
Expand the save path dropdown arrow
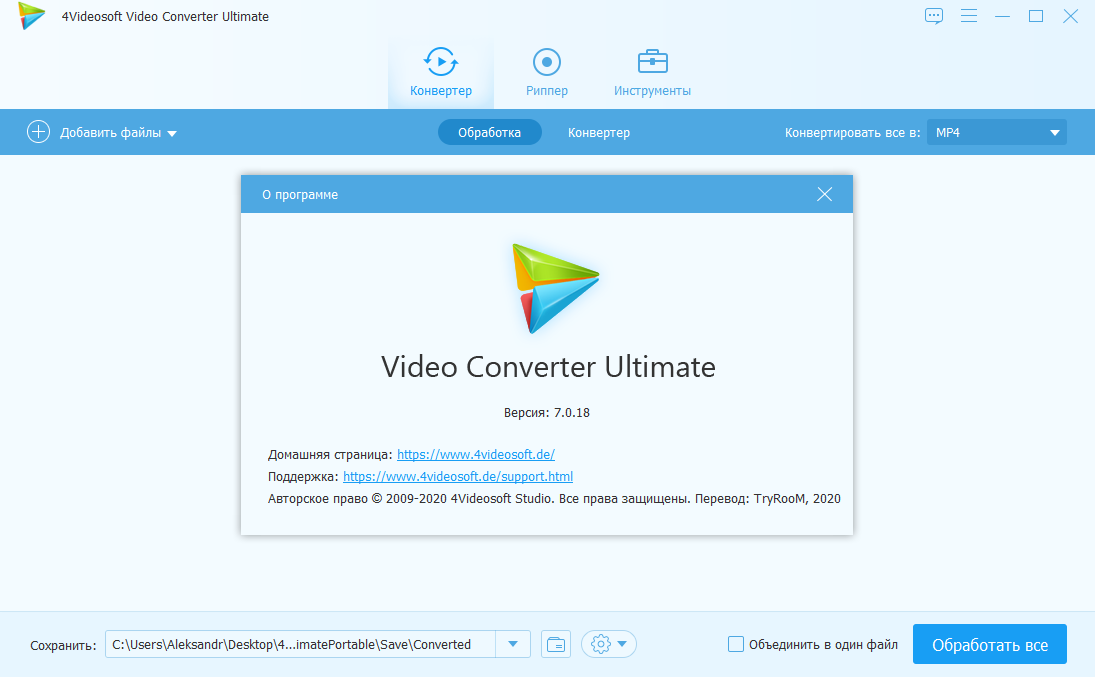pyautogui.click(x=513, y=644)
